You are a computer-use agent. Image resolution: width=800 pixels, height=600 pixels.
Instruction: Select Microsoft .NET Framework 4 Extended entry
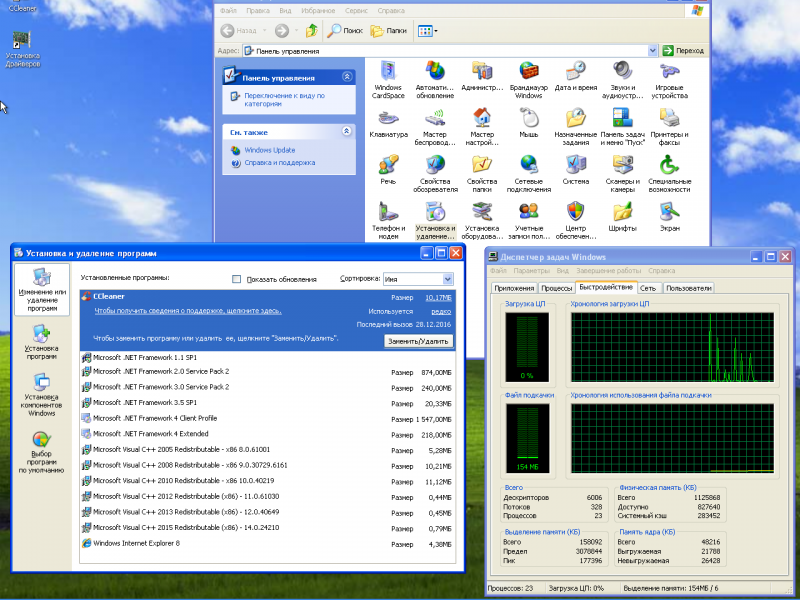pos(267,434)
